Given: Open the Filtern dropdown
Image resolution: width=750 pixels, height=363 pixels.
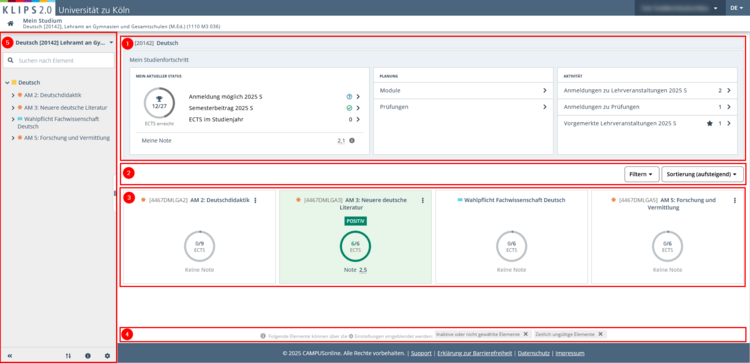Looking at the screenshot, I should (642, 175).
